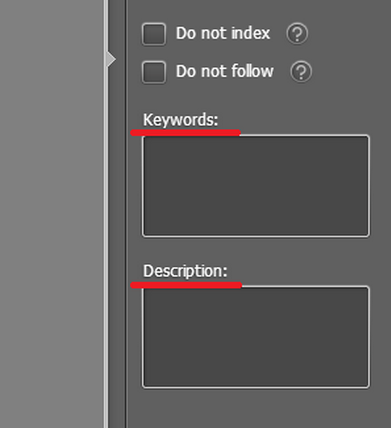Click the empty gray canvas area

(52, 214)
